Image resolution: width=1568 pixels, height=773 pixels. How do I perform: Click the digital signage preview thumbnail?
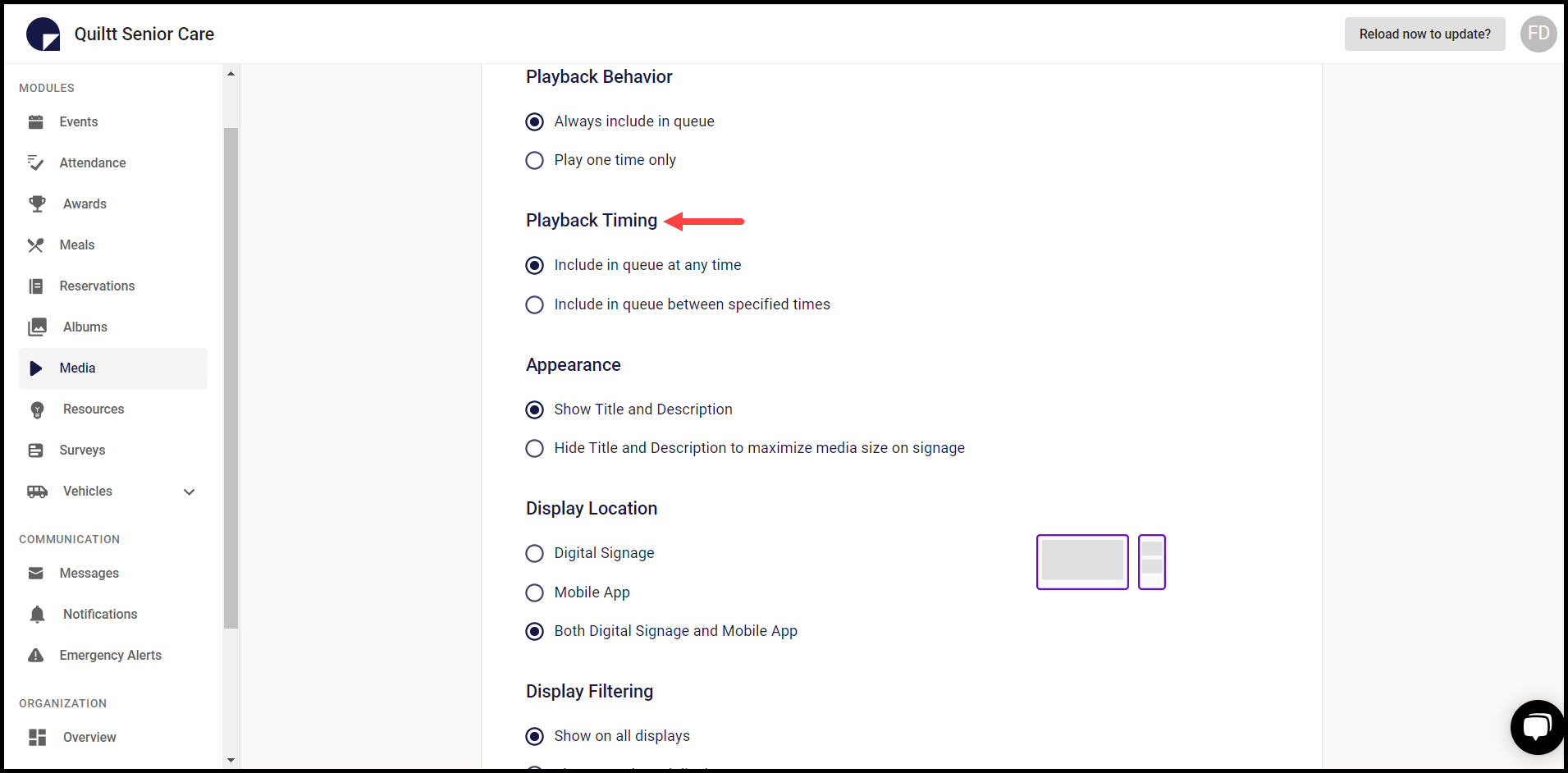click(1082, 562)
